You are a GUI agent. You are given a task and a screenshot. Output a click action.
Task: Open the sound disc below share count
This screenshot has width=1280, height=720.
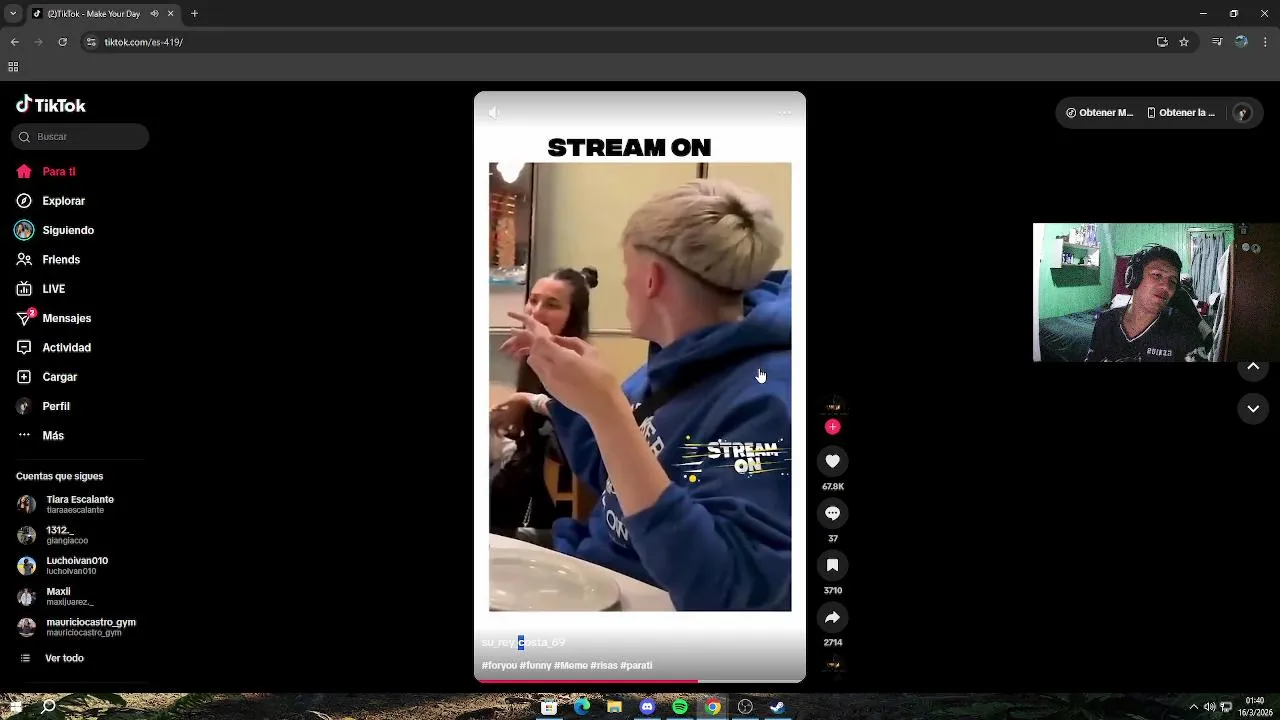(833, 665)
